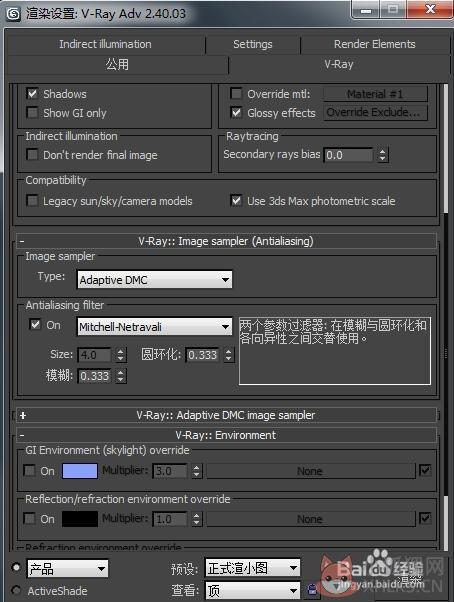Viewport: 454px width, 602px height.
Task: Select the V-Ray tab
Action: coord(338,64)
